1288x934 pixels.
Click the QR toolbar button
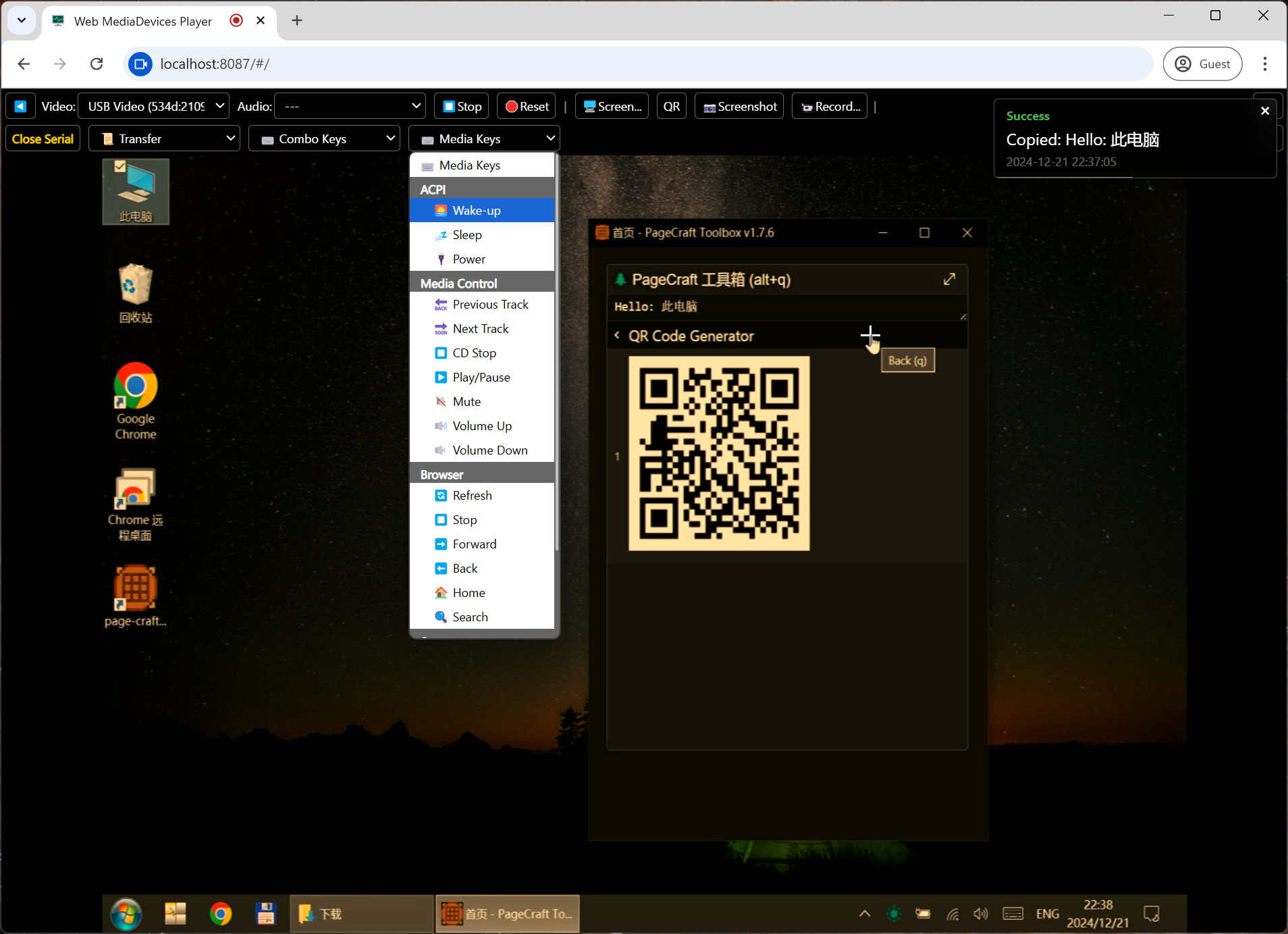pyautogui.click(x=671, y=106)
